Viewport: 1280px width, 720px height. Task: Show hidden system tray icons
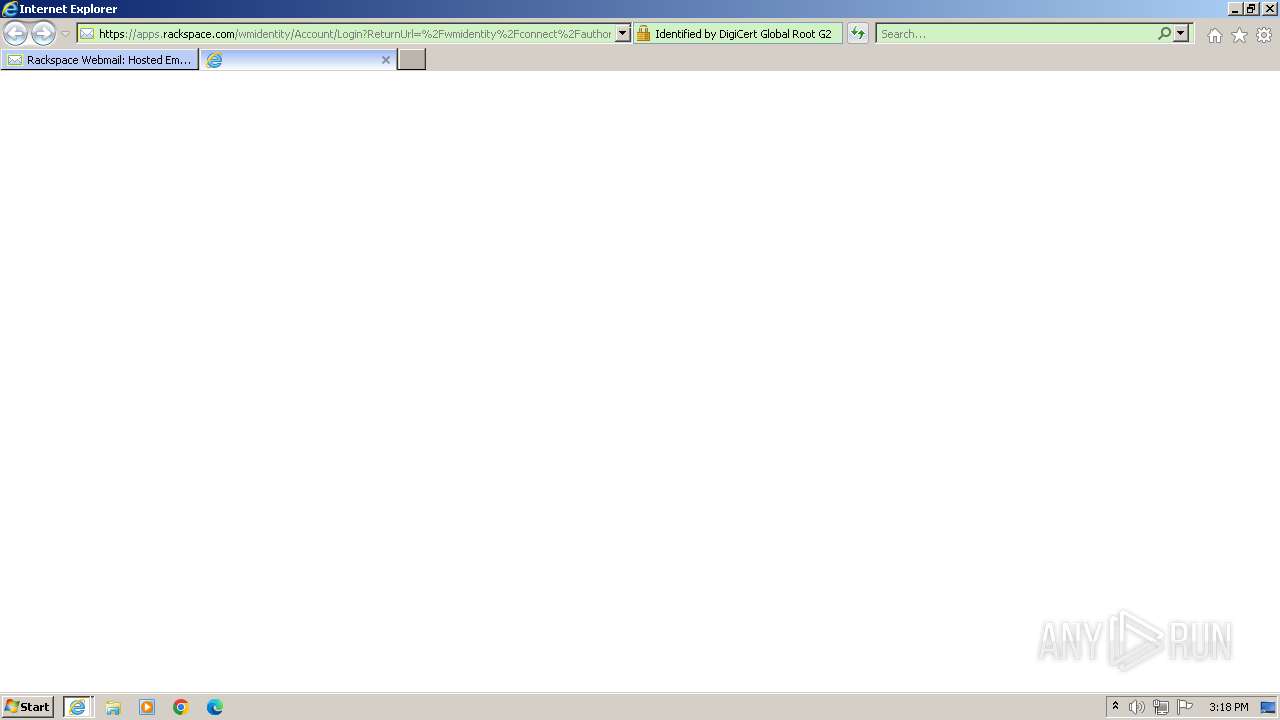coord(1115,707)
